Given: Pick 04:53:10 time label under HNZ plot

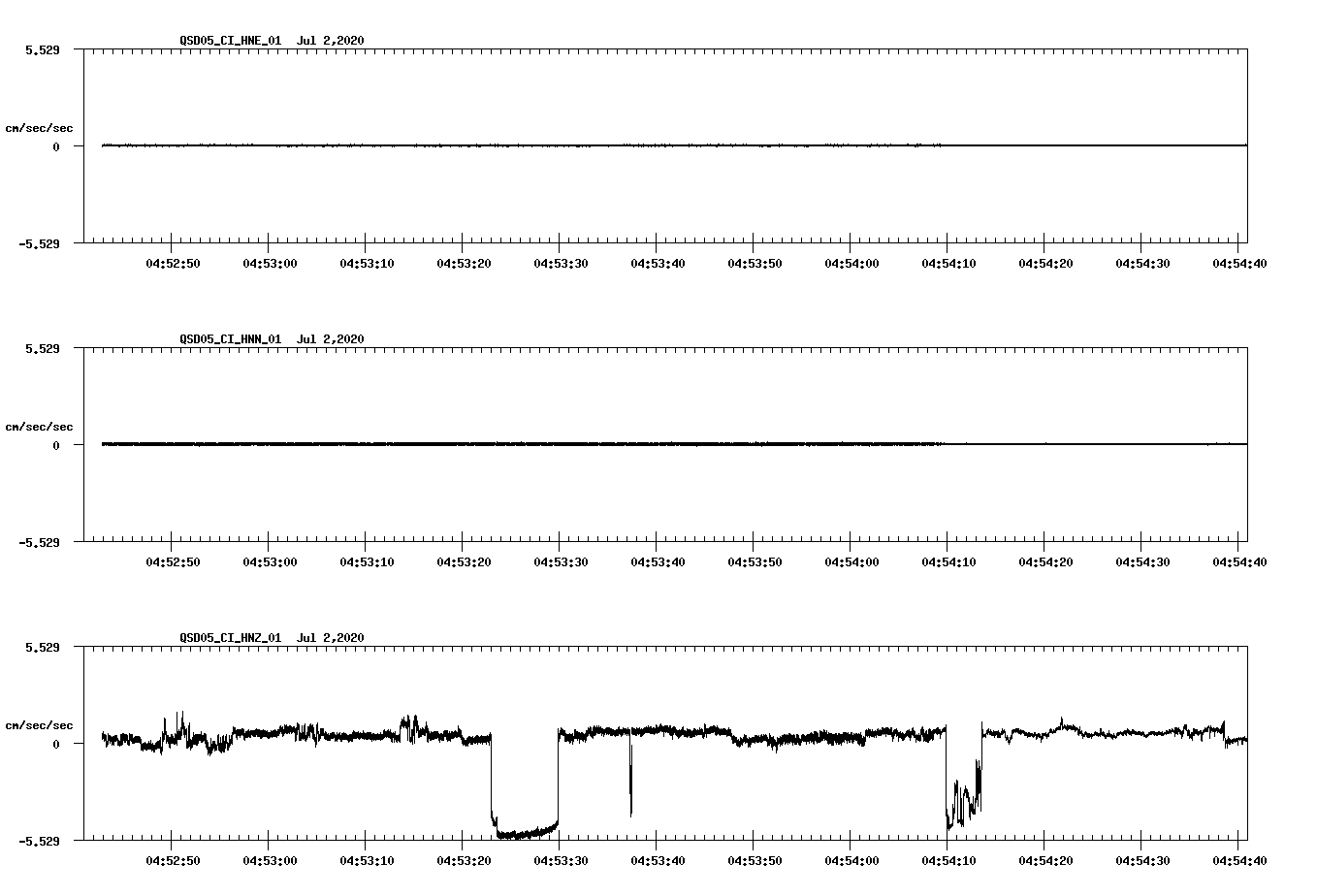Looking at the screenshot, I should tap(367, 860).
